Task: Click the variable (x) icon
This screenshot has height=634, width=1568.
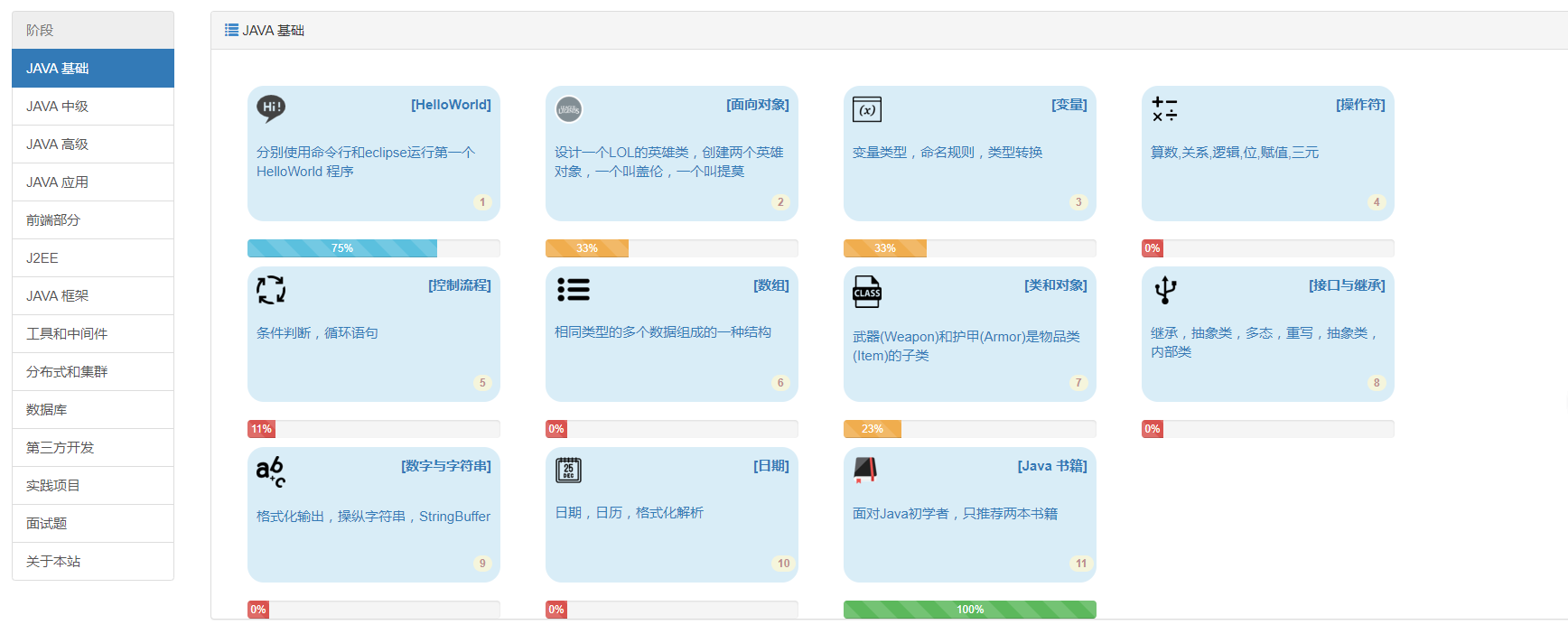Action: pos(867,109)
